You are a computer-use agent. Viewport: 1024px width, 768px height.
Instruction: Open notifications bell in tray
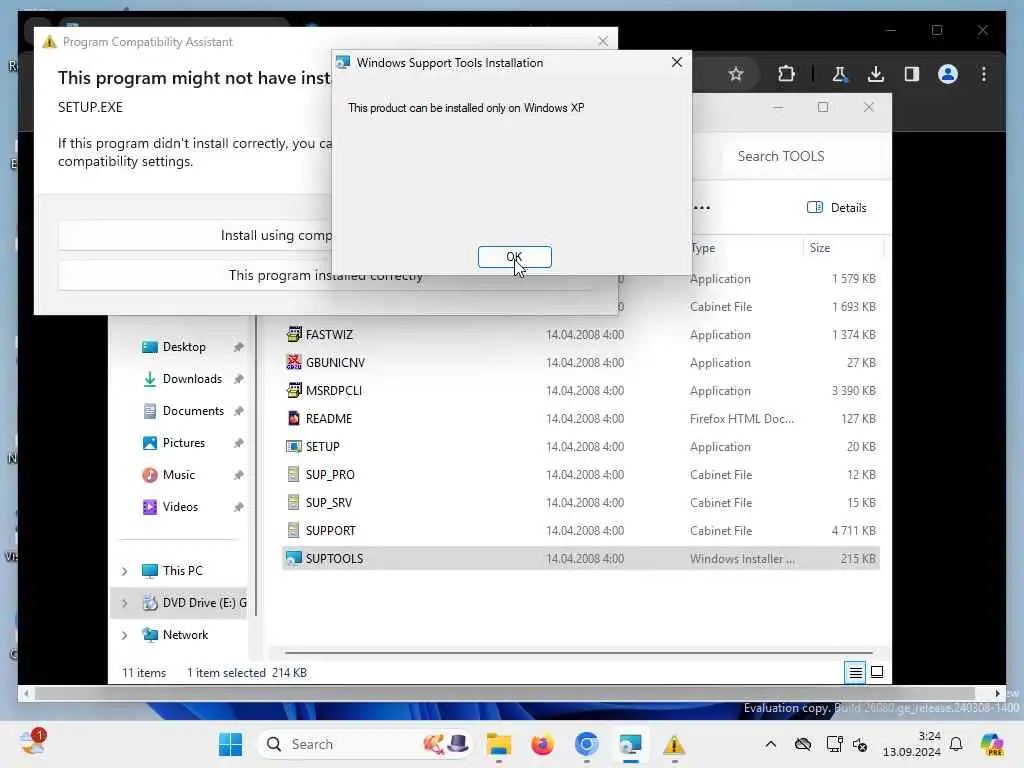[956, 744]
